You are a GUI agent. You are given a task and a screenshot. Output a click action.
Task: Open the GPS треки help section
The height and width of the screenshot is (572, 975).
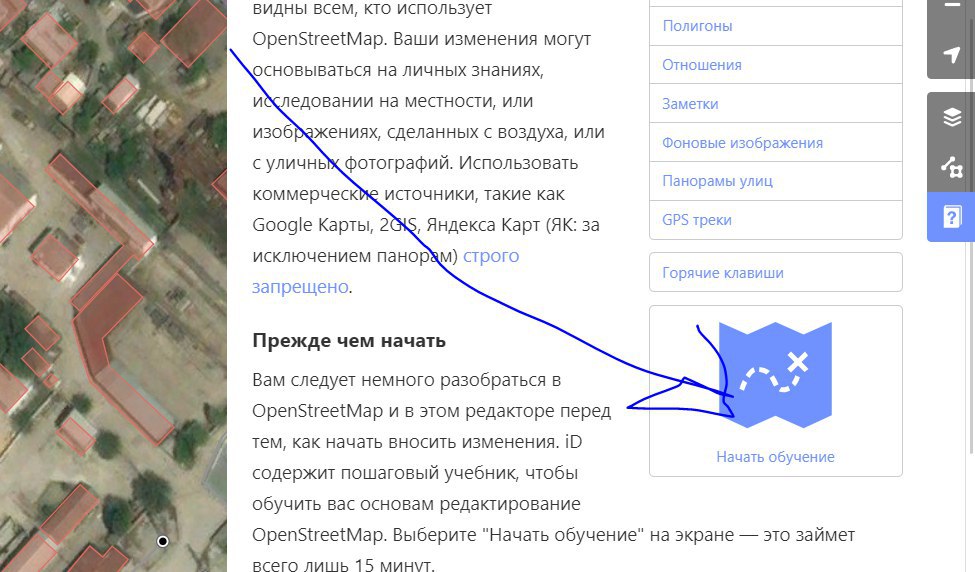775,220
